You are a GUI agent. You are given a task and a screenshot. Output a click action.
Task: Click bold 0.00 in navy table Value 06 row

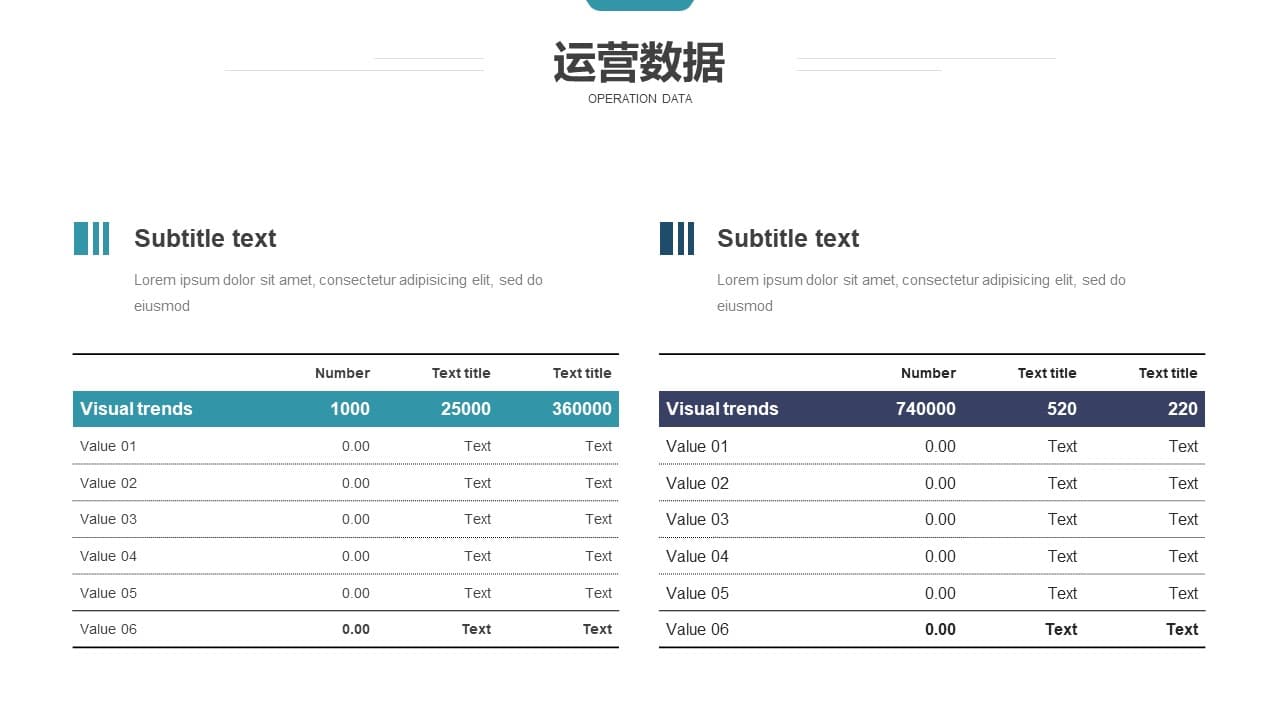[x=940, y=629]
